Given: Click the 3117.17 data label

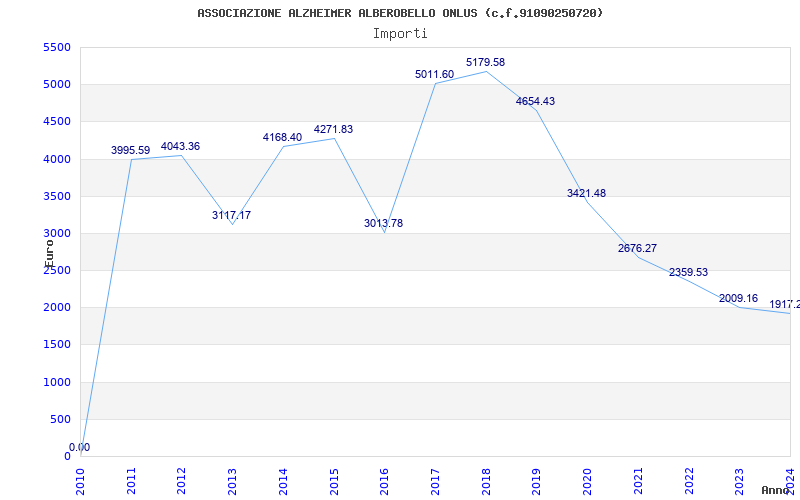Looking at the screenshot, I should click(x=232, y=215).
